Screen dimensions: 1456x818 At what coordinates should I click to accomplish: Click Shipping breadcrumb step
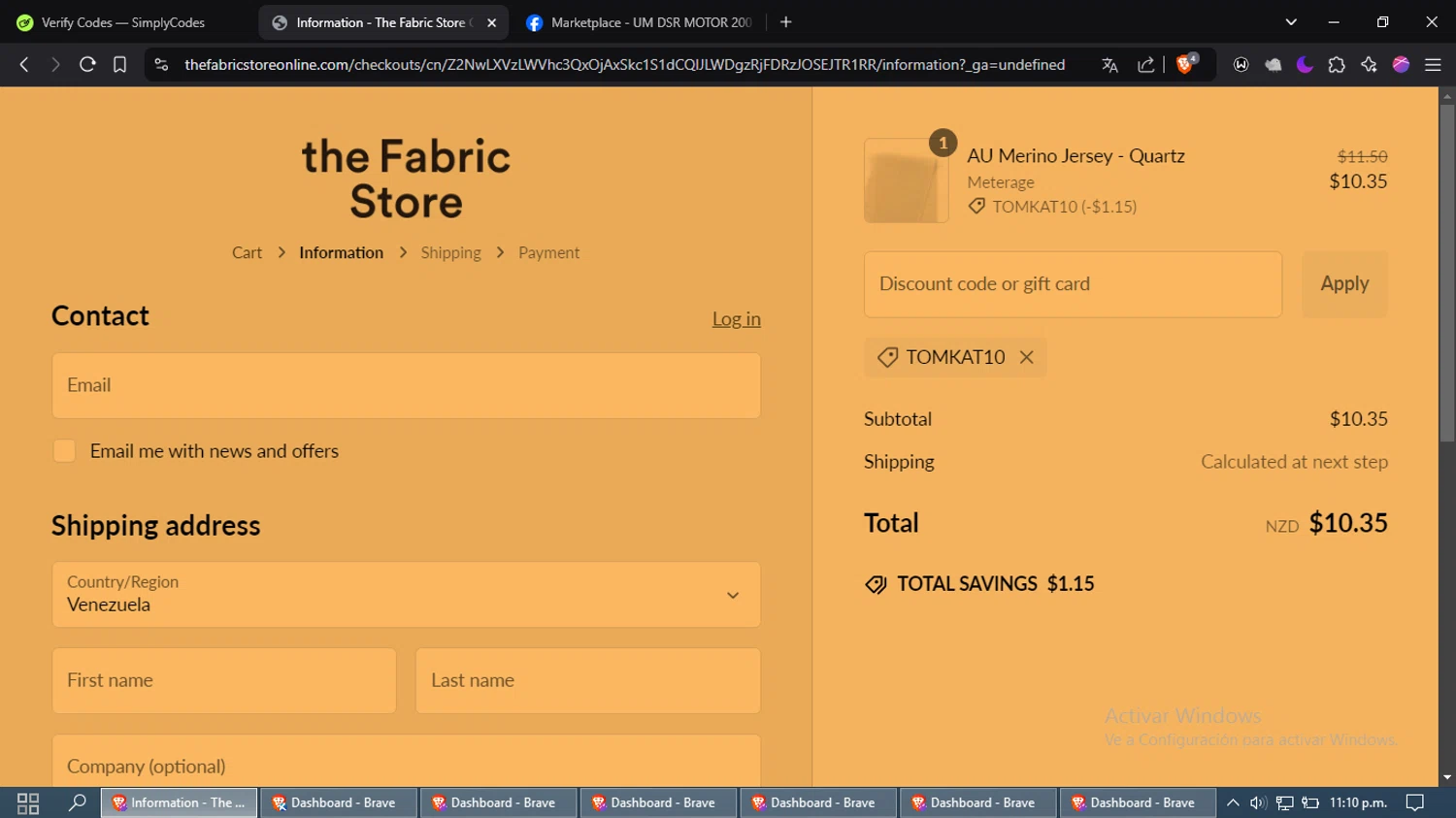tap(450, 252)
